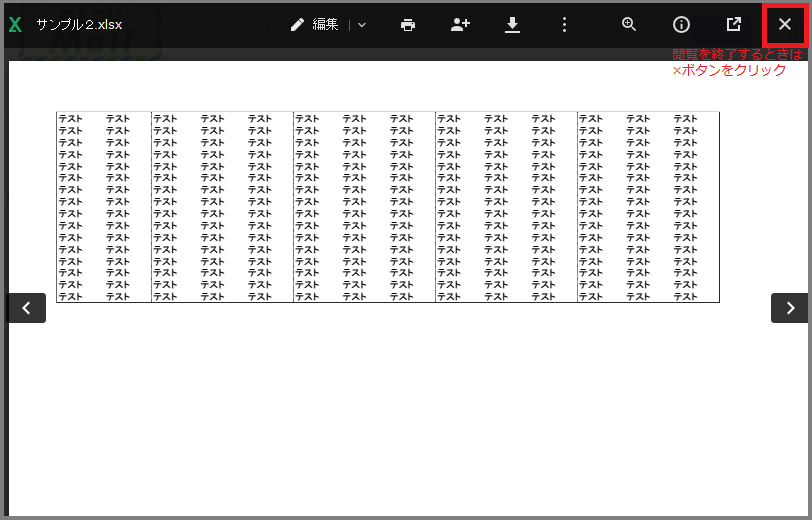
Task: Click the green Excel file type icon
Action: 15,25
